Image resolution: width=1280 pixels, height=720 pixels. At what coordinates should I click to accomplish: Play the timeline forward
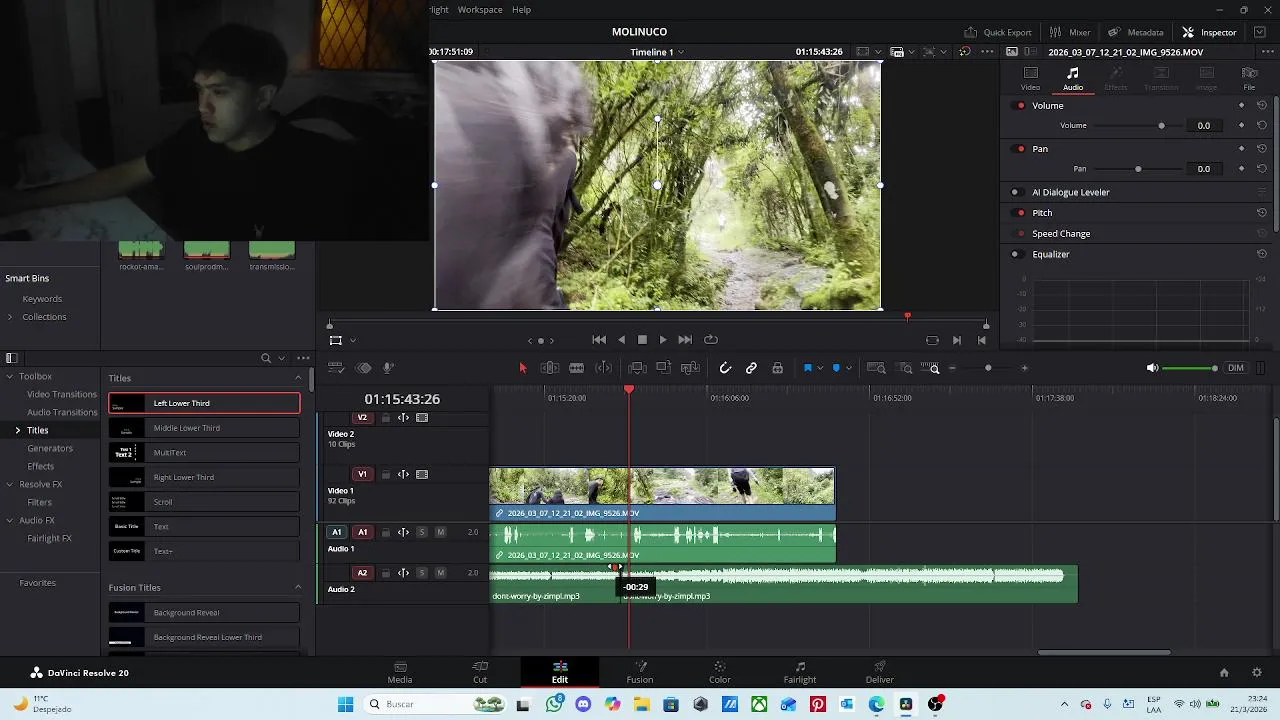pos(663,340)
